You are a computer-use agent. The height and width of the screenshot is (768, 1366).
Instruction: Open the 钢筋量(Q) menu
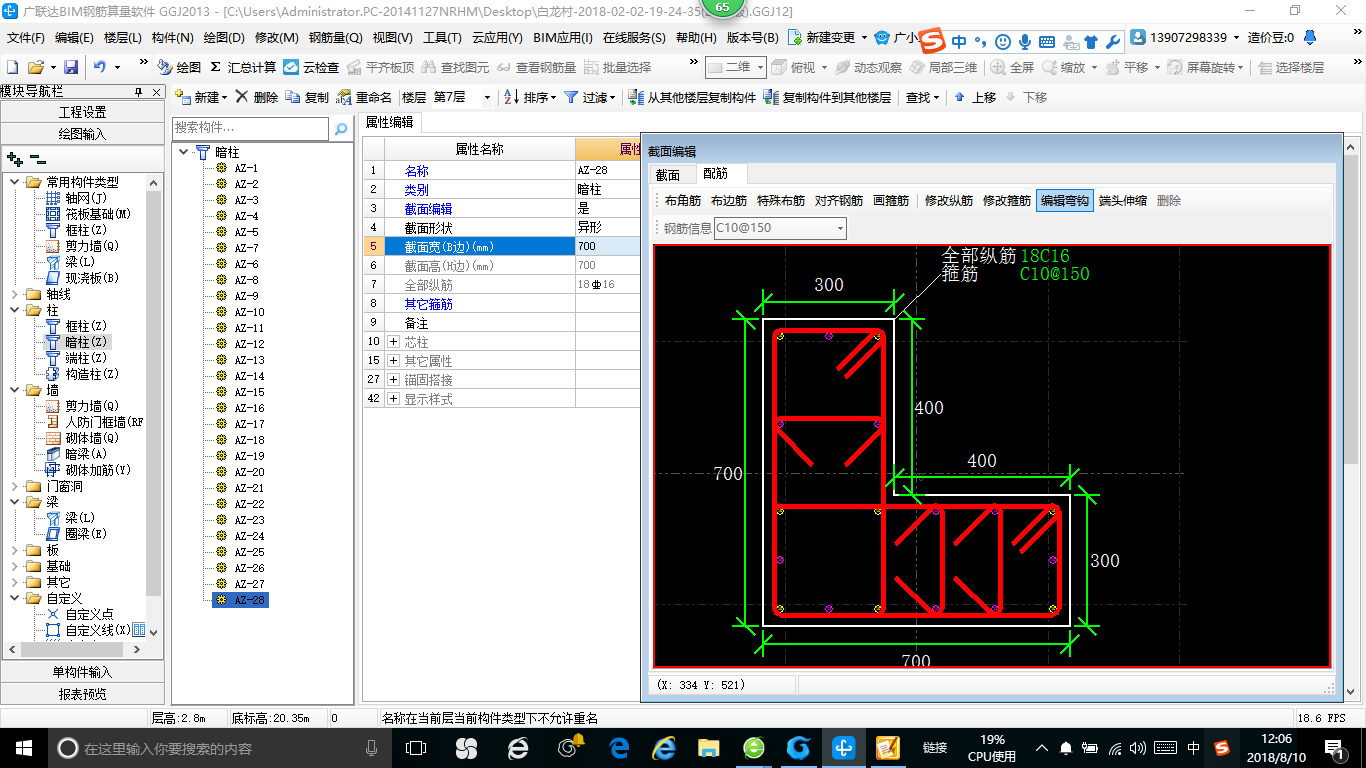click(x=336, y=38)
